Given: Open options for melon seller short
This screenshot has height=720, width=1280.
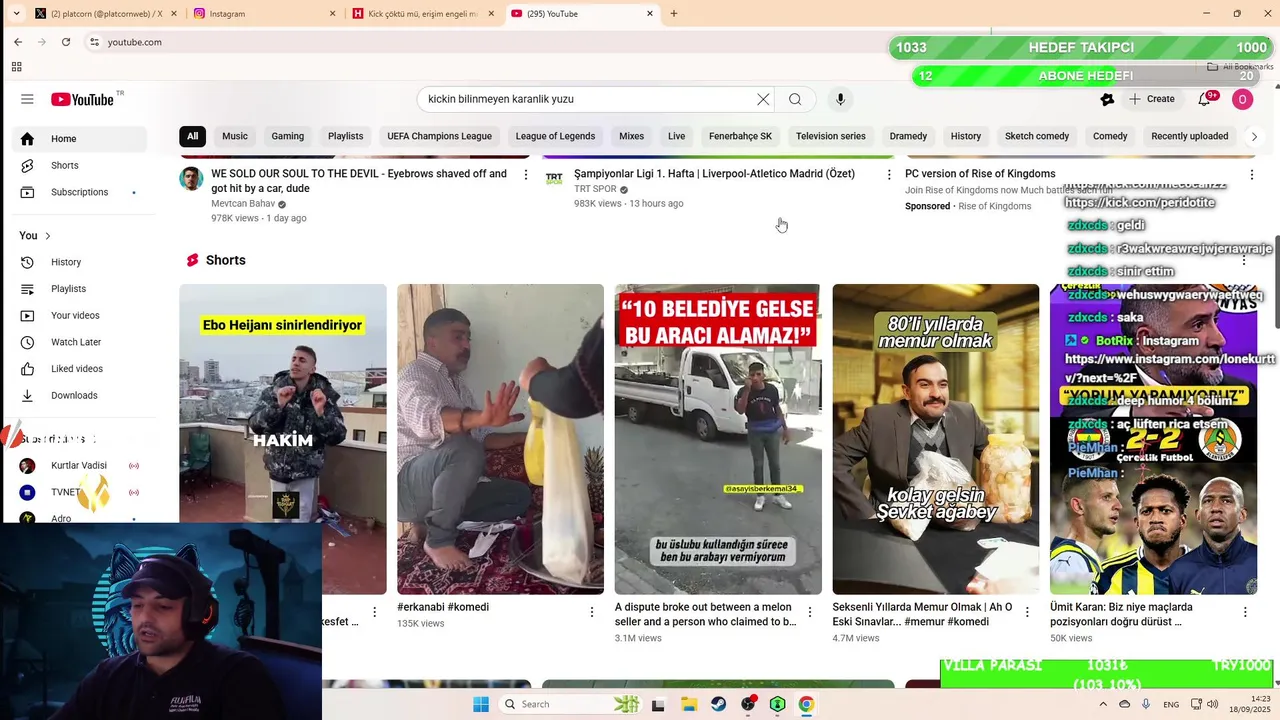Looking at the screenshot, I should click(x=810, y=612).
